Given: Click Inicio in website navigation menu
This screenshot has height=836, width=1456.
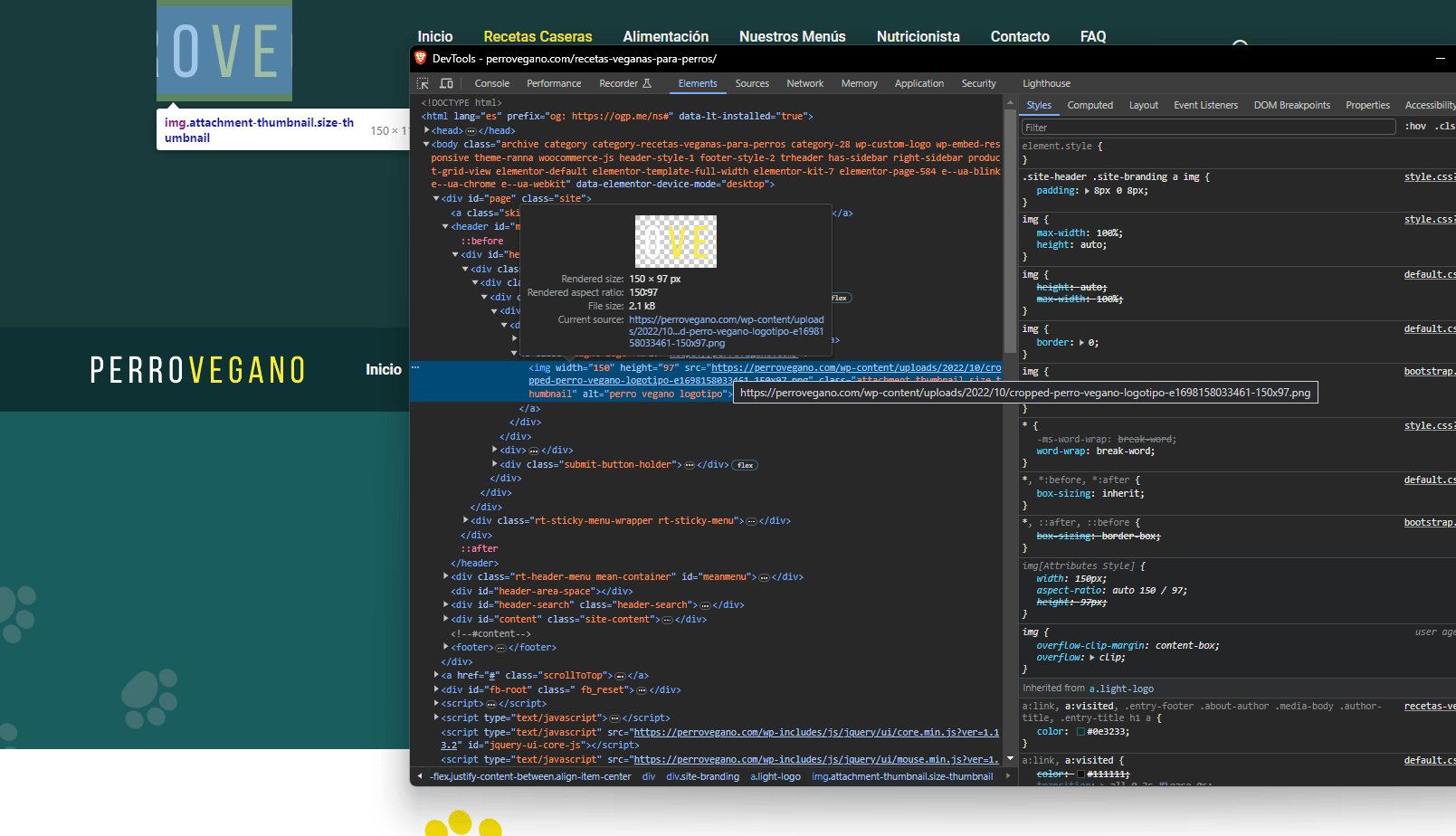Looking at the screenshot, I should (434, 36).
